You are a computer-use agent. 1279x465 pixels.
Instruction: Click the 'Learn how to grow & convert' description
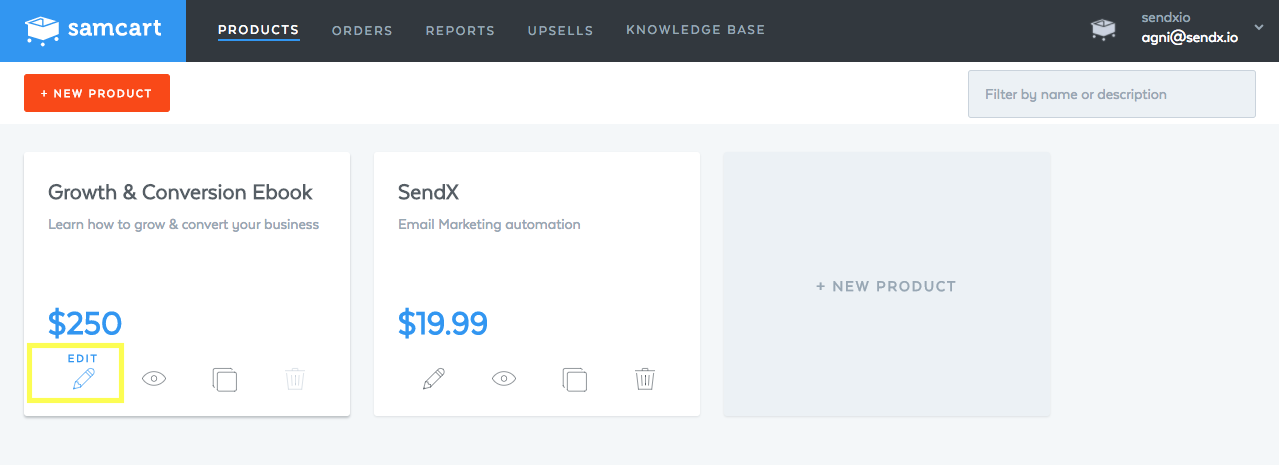click(183, 224)
